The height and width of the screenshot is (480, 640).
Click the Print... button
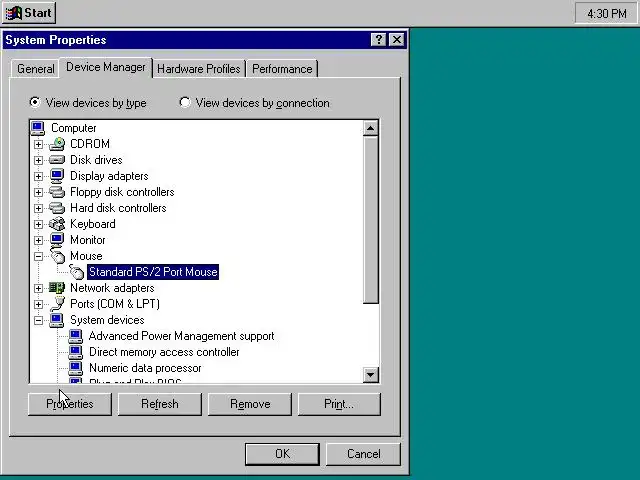339,404
